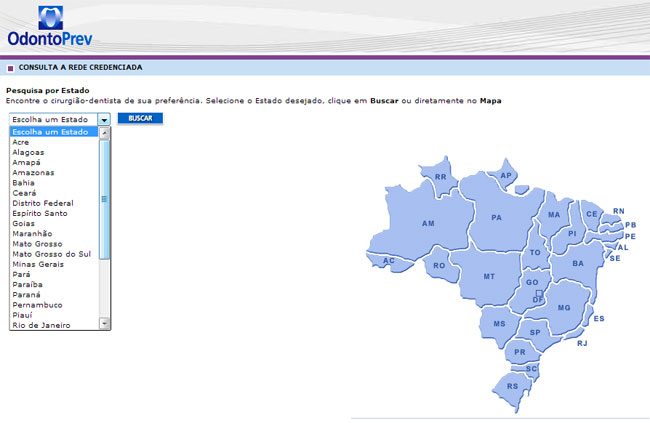Click the PB label on the map
Viewport: 650px width, 423px height.
[631, 225]
